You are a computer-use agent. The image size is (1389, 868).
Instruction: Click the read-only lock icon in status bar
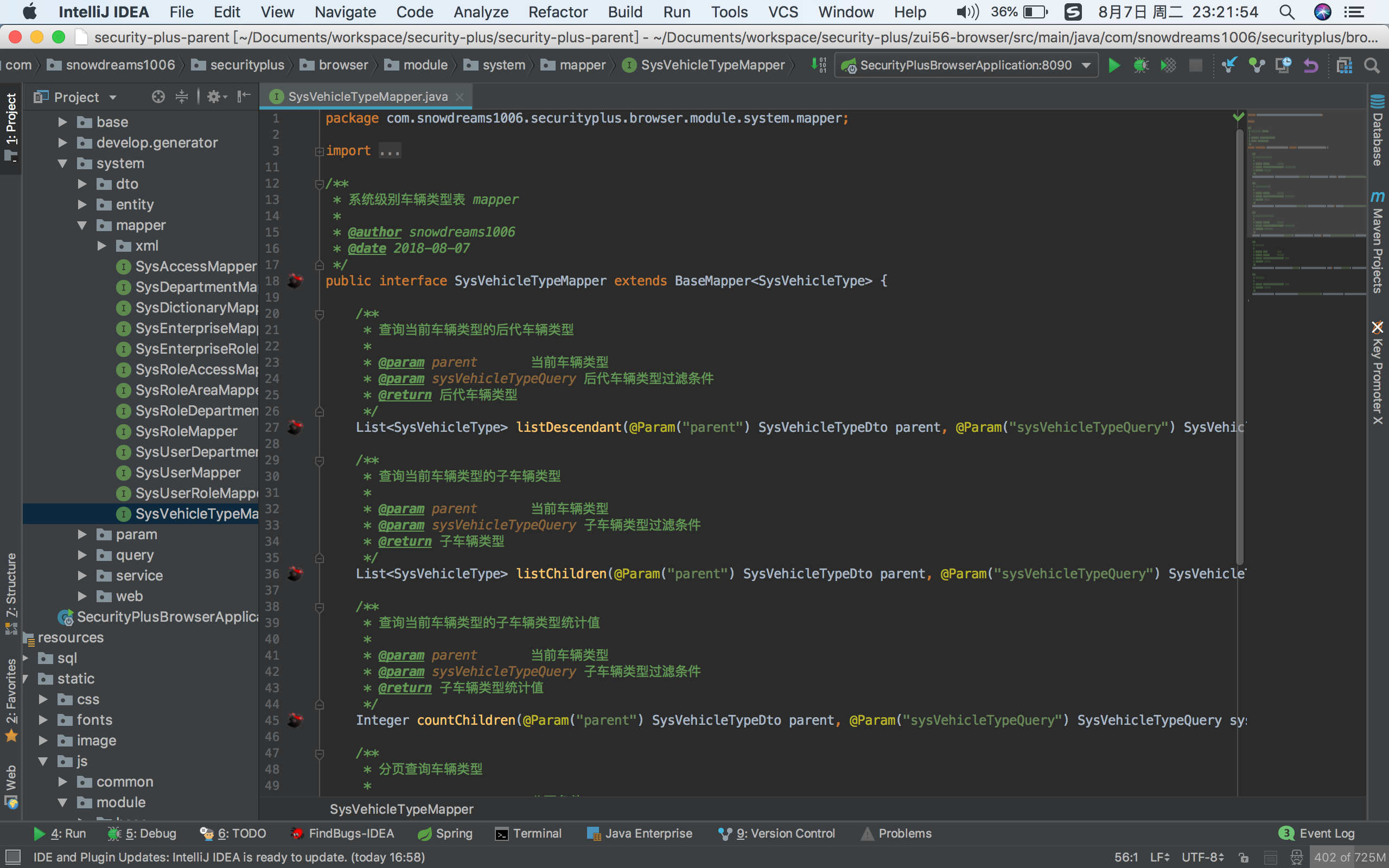tap(1244, 857)
